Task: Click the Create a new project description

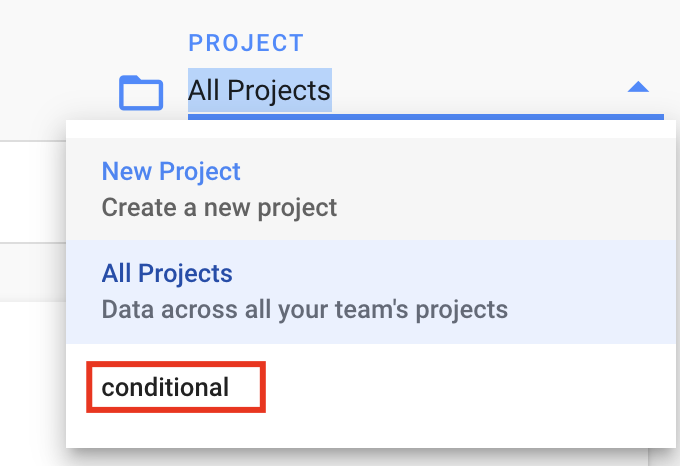Action: tap(219, 207)
